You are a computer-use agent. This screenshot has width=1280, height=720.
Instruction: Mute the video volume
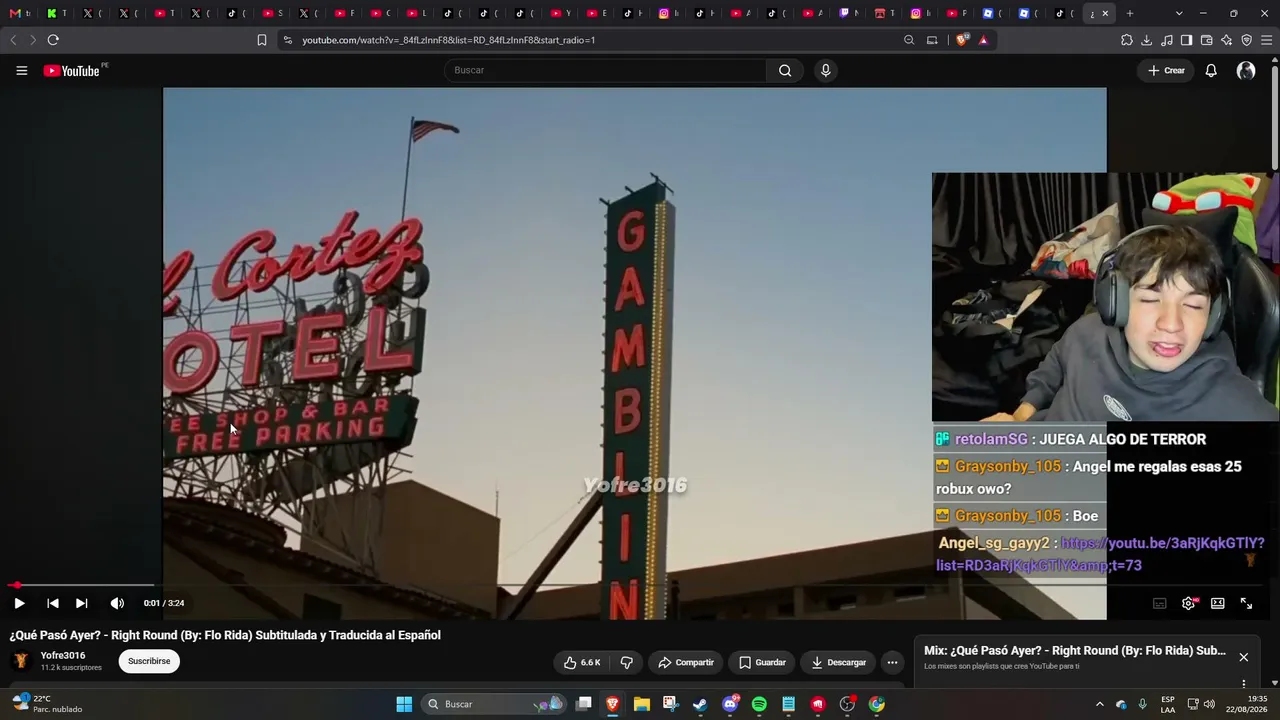117,603
